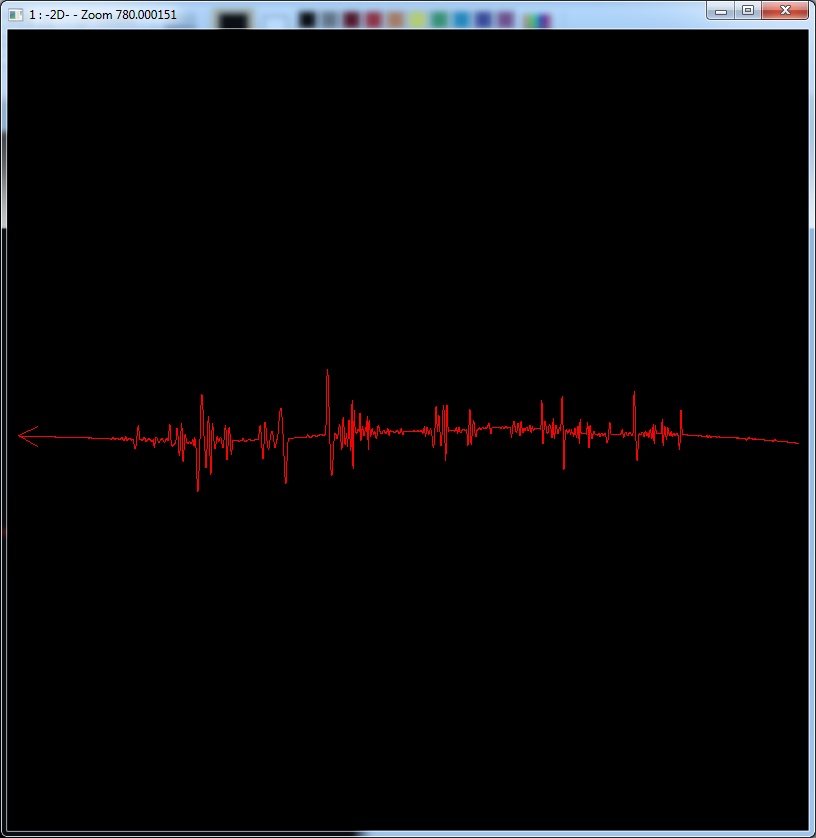This screenshot has height=838, width=816.
Task: Click the rightmost upward spike of the waveform
Action: (681, 412)
